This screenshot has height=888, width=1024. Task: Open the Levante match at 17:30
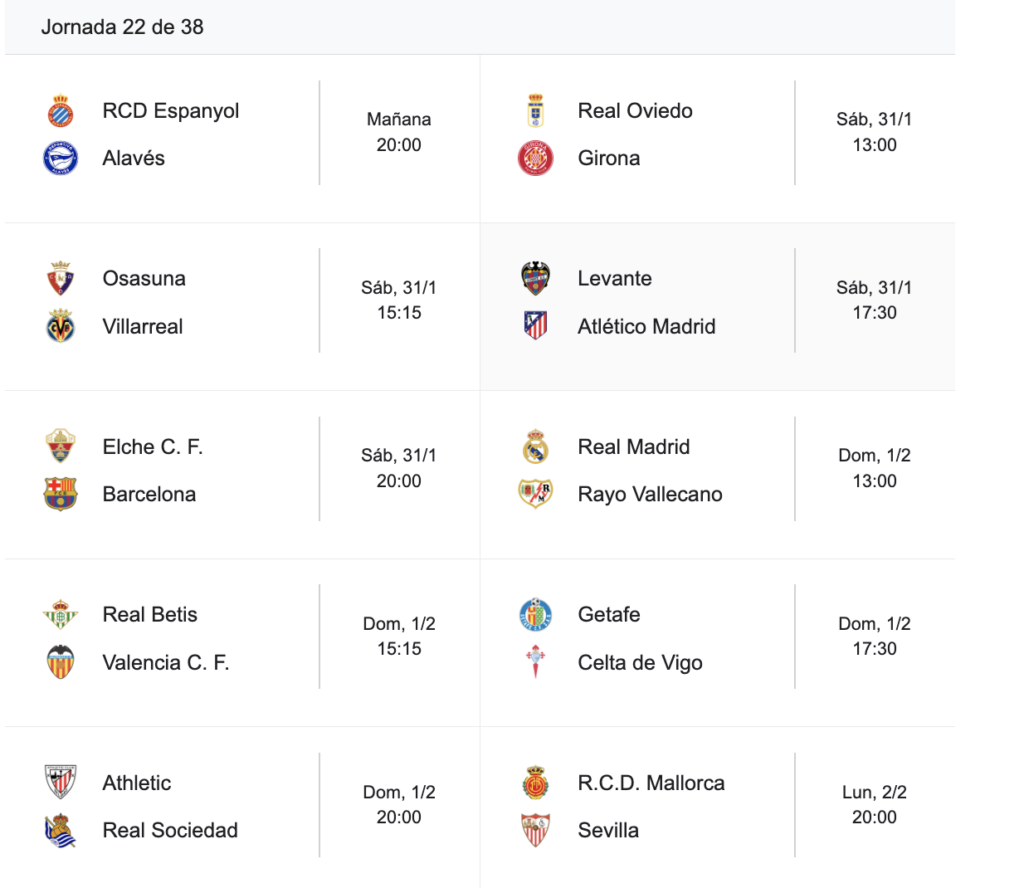coord(874,300)
